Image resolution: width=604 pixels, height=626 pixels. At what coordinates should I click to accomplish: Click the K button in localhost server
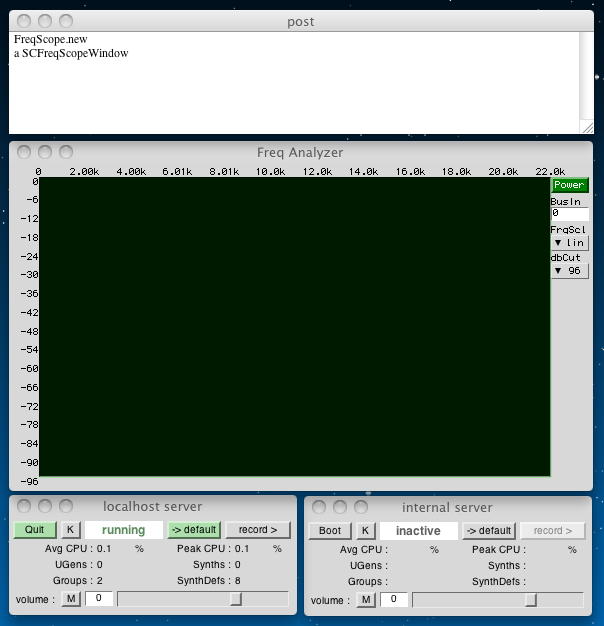[x=71, y=530]
